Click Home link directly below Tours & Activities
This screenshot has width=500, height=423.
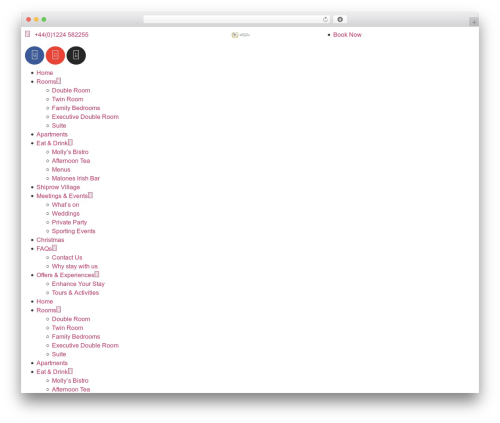pyautogui.click(x=45, y=301)
